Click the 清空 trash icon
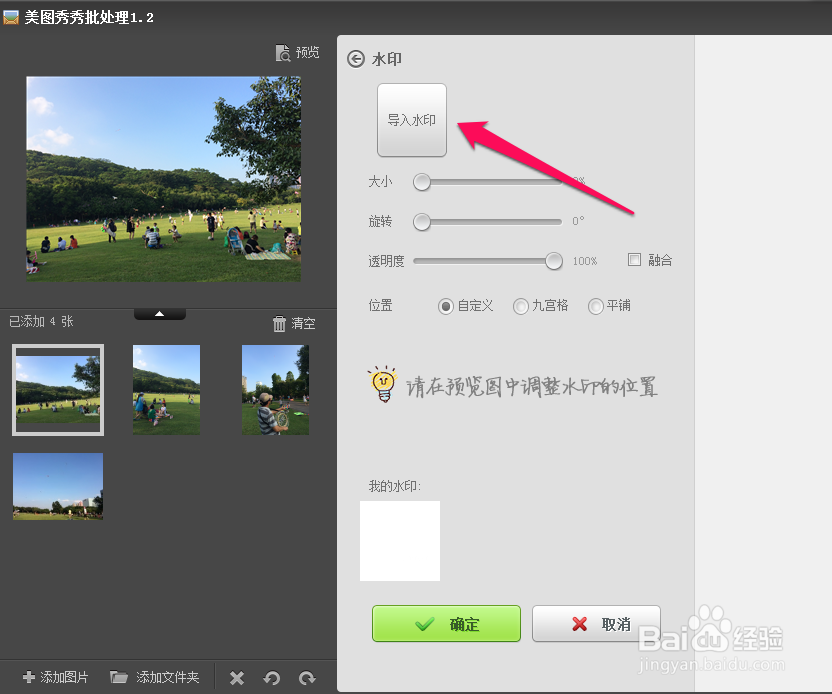Viewport: 832px width, 694px height. coord(279,323)
